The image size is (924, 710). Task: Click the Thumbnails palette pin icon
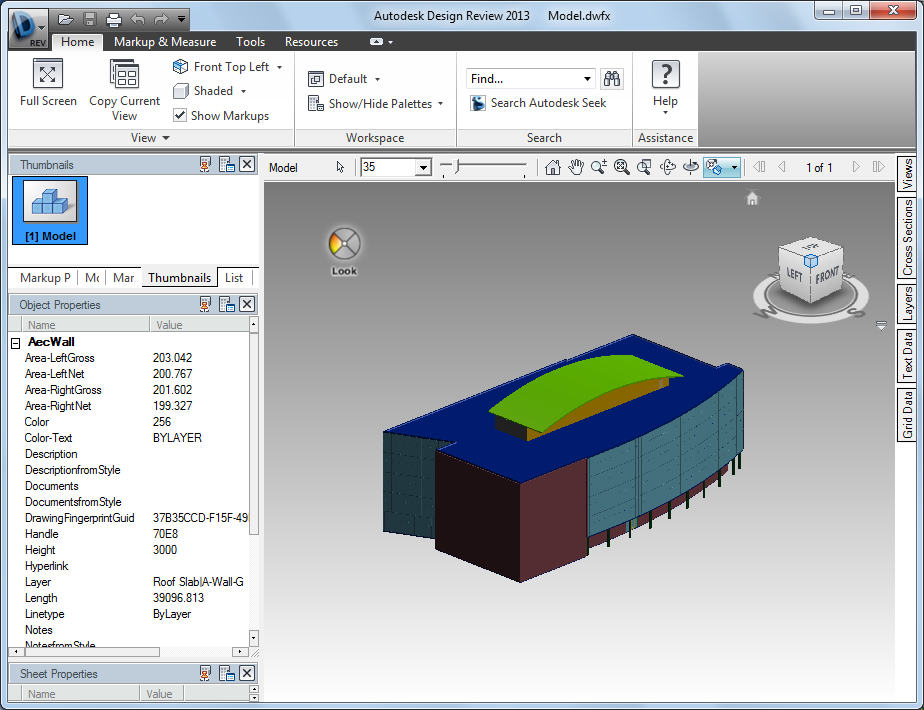click(x=205, y=164)
